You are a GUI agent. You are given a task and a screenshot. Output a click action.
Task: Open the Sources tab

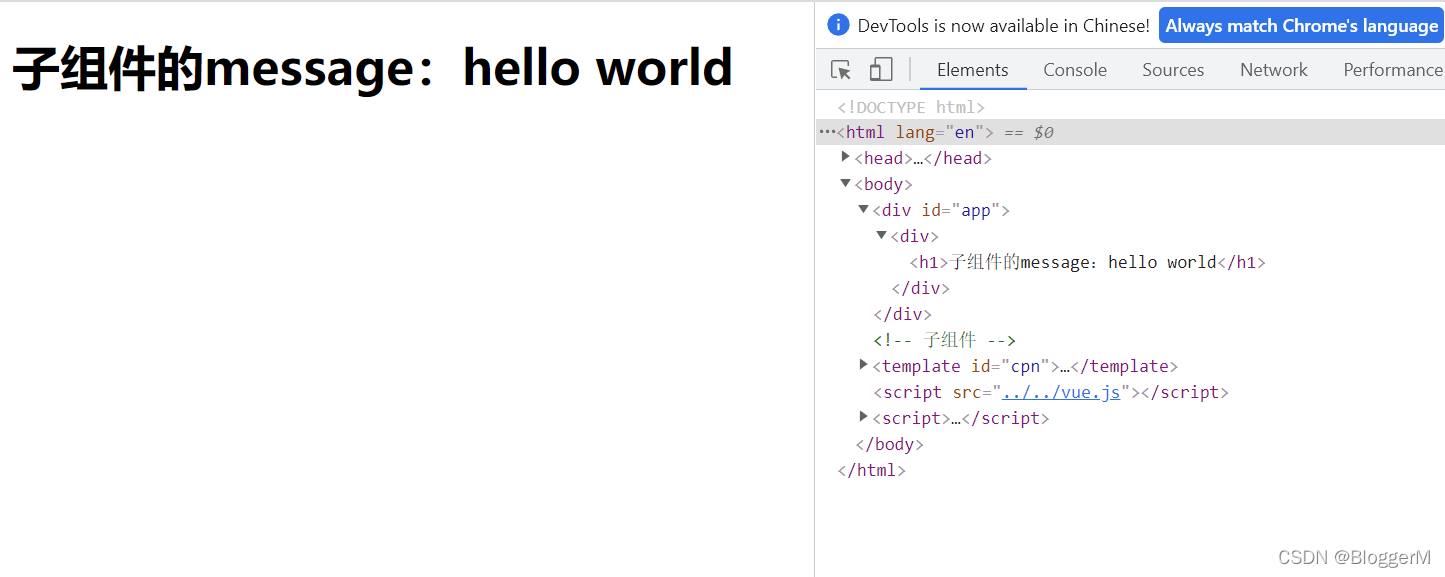(1173, 70)
